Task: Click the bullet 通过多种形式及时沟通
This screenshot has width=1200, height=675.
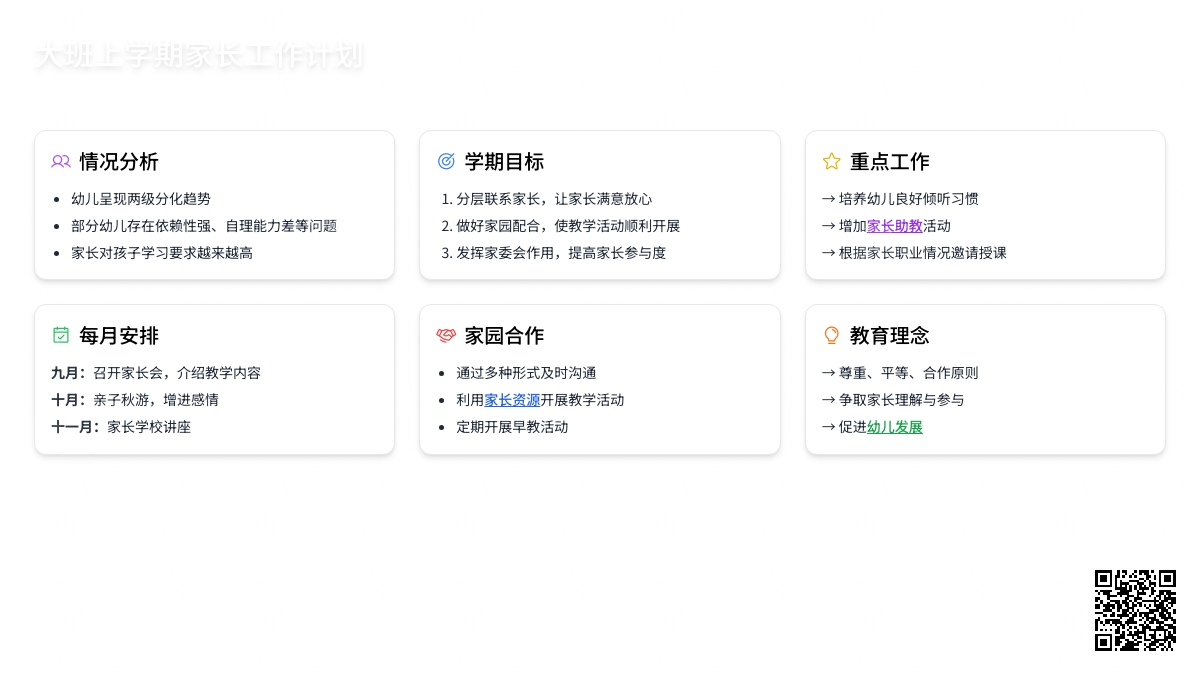Action: pyautogui.click(x=526, y=373)
